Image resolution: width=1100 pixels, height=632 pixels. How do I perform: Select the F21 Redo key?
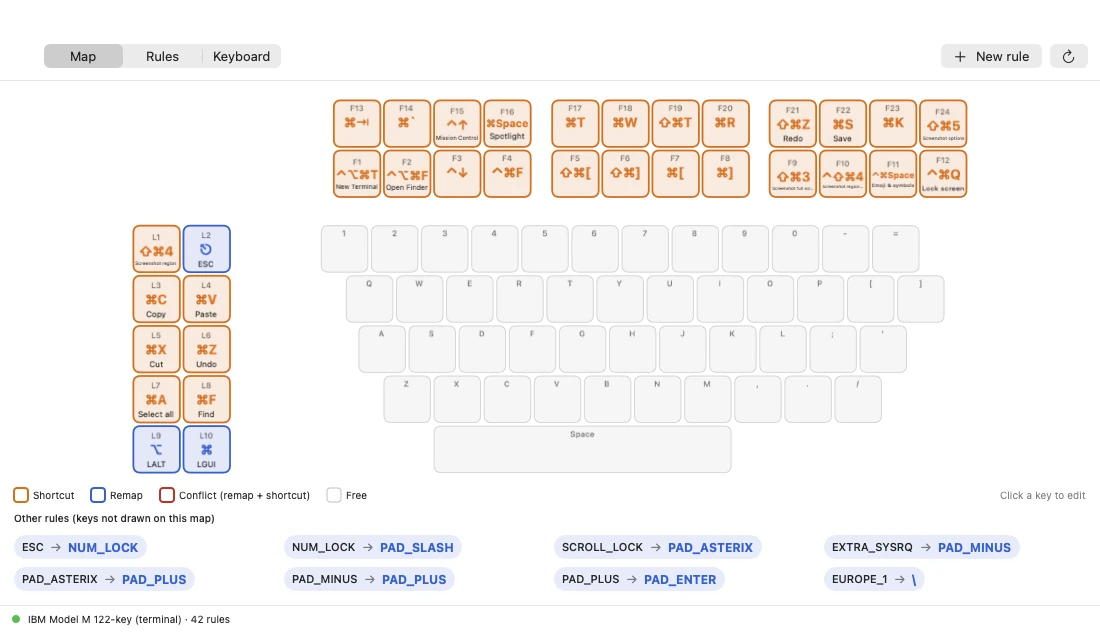pos(793,123)
